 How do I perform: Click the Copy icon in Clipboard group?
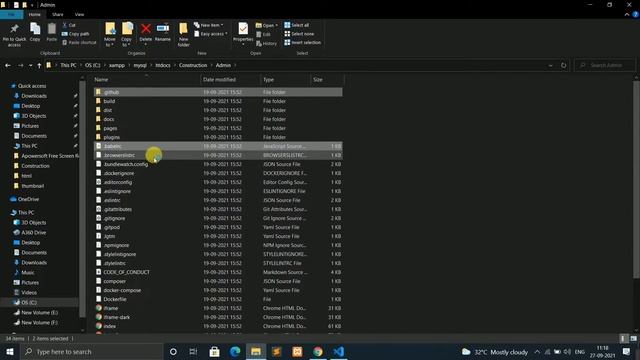35,29
